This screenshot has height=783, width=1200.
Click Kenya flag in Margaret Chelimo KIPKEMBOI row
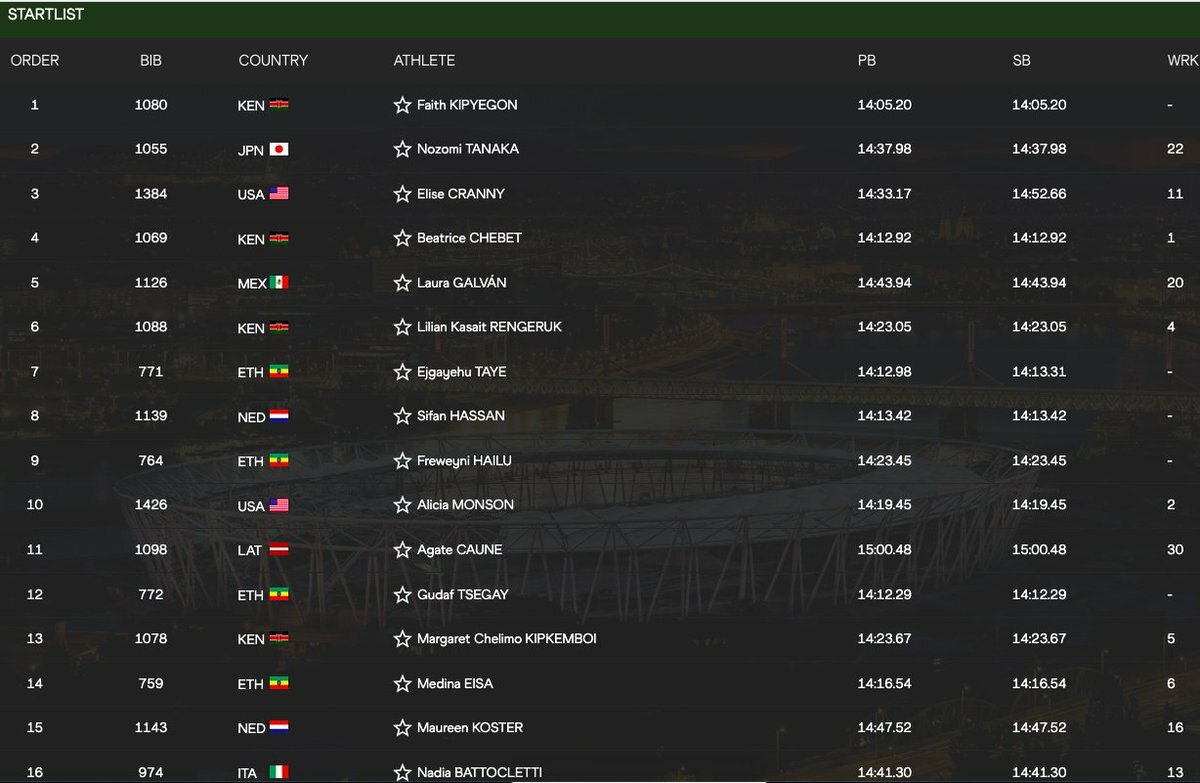279,639
